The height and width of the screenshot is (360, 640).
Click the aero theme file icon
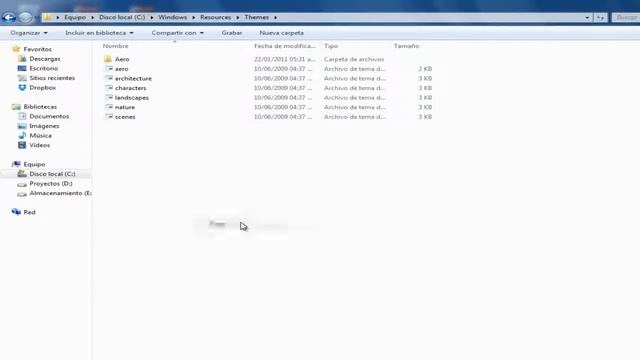click(x=109, y=69)
